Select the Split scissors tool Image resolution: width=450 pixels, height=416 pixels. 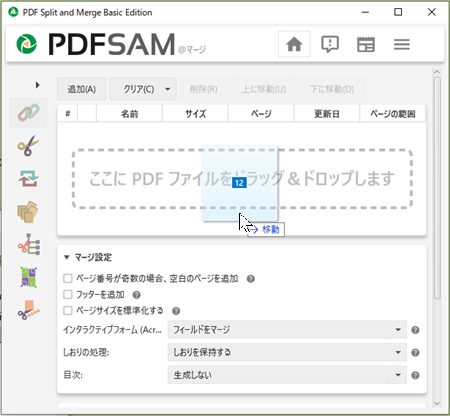pyautogui.click(x=28, y=145)
